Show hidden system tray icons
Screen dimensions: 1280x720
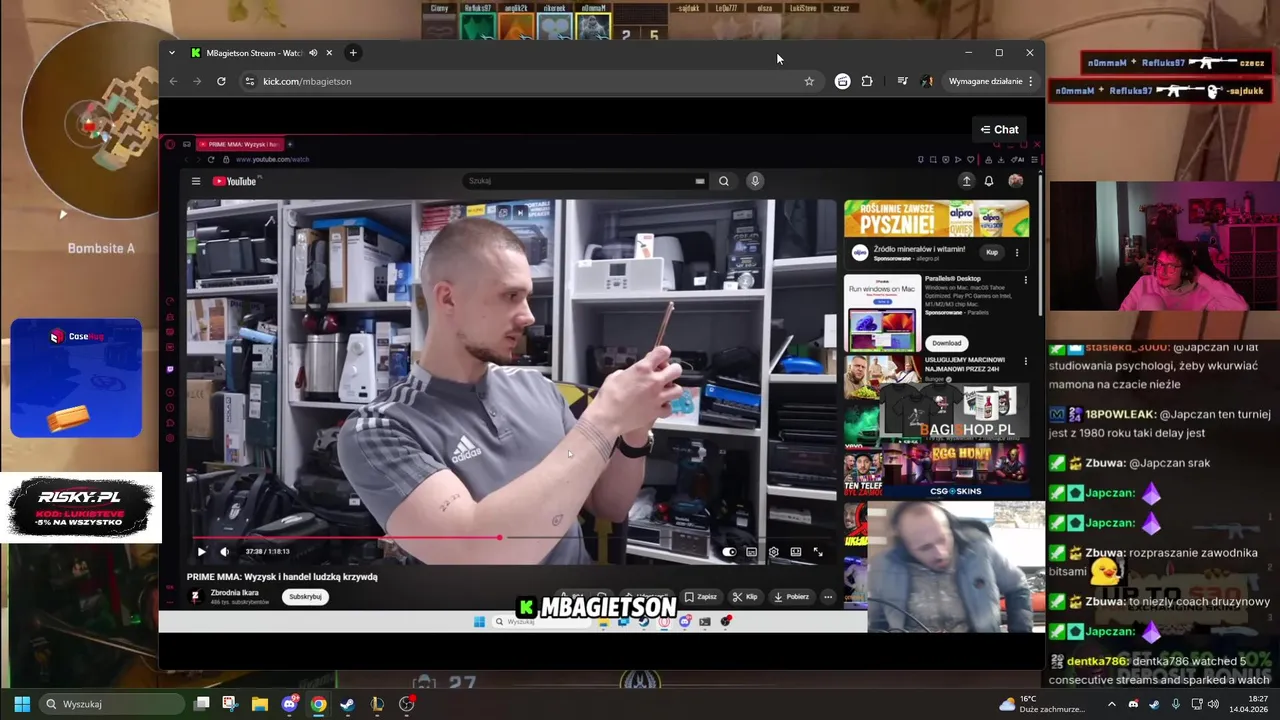pyautogui.click(x=1111, y=704)
